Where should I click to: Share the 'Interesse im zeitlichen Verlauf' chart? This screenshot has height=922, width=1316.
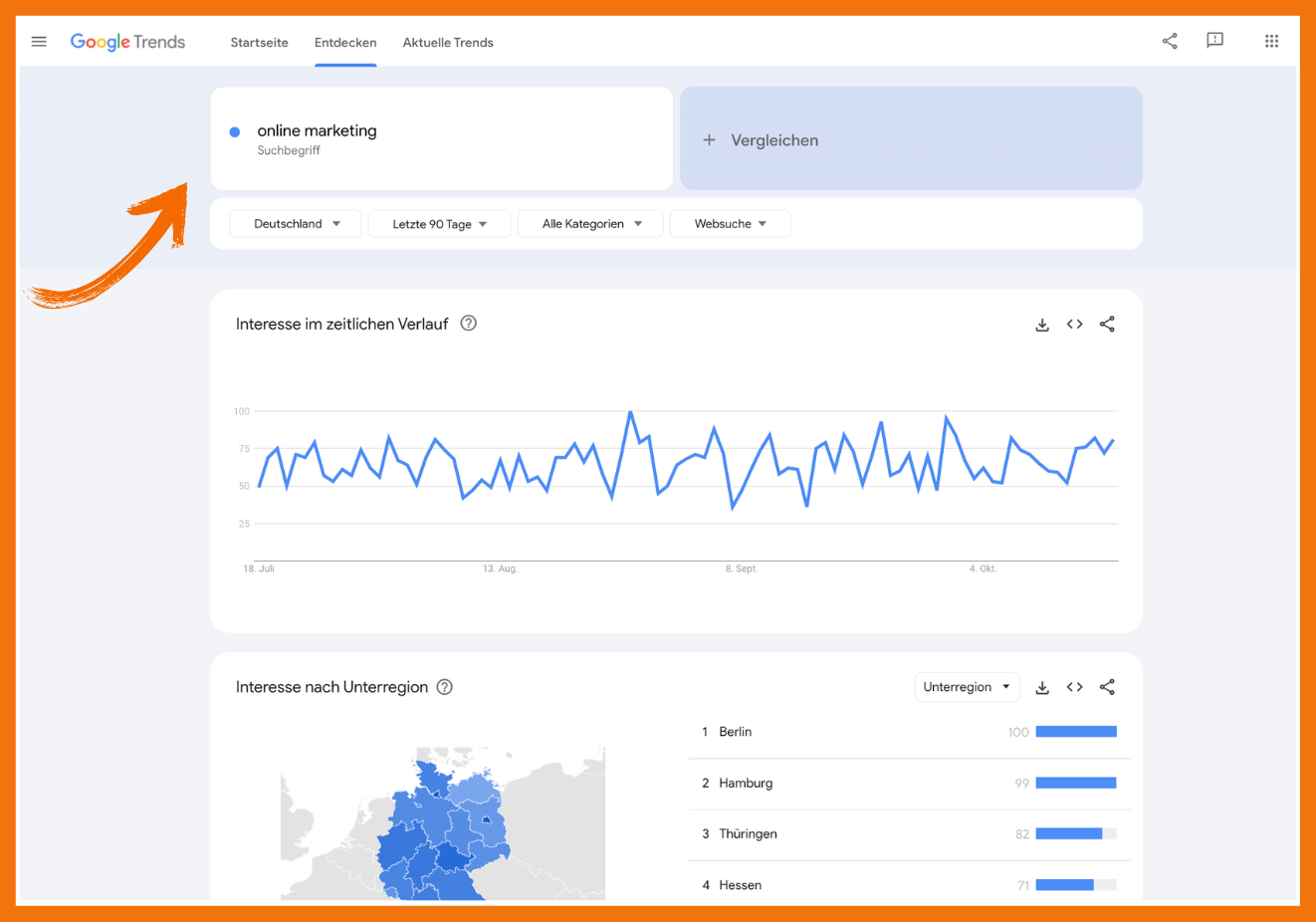point(1107,324)
